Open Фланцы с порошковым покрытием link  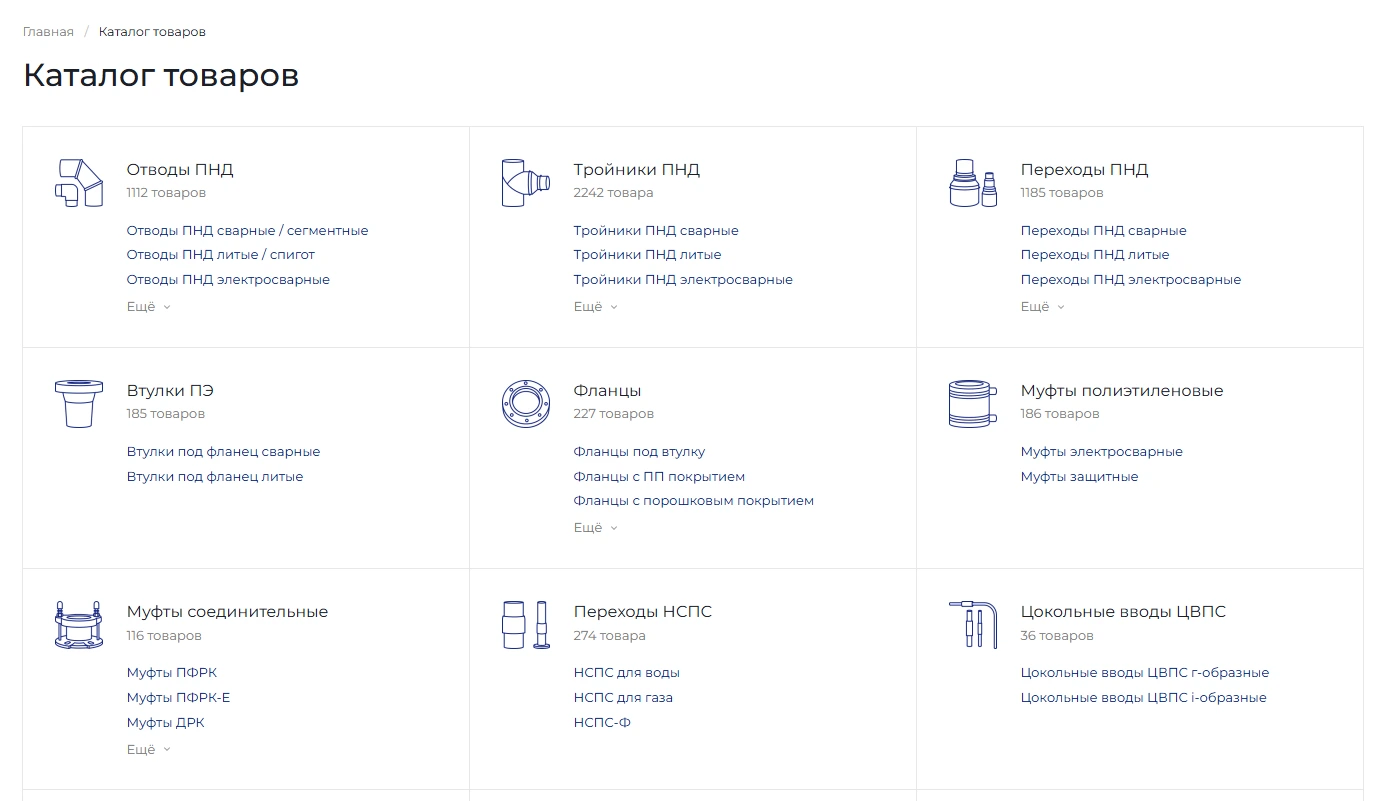click(693, 501)
